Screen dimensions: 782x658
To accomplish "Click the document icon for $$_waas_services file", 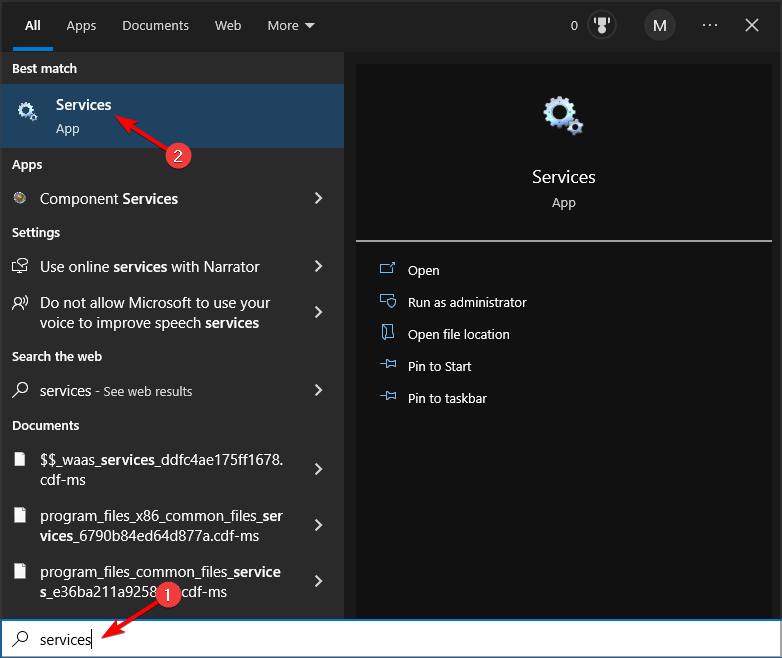I will 20,459.
